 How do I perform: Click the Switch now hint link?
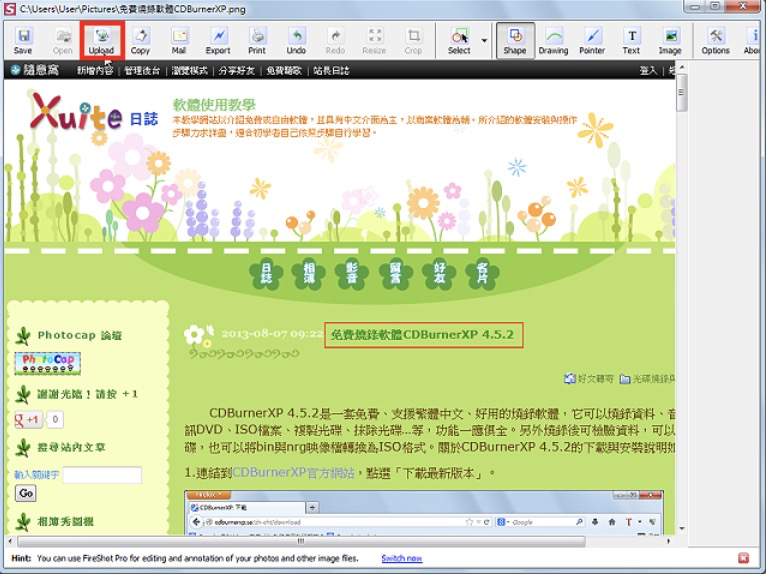click(402, 558)
